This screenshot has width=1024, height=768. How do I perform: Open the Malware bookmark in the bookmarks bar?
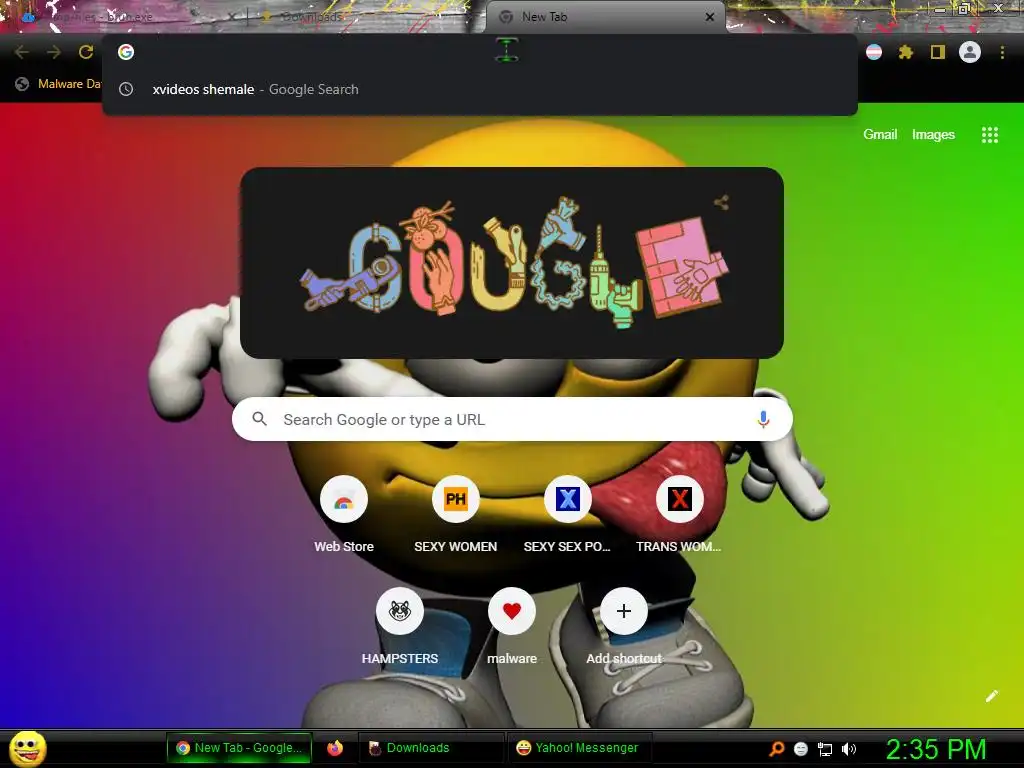coord(59,84)
